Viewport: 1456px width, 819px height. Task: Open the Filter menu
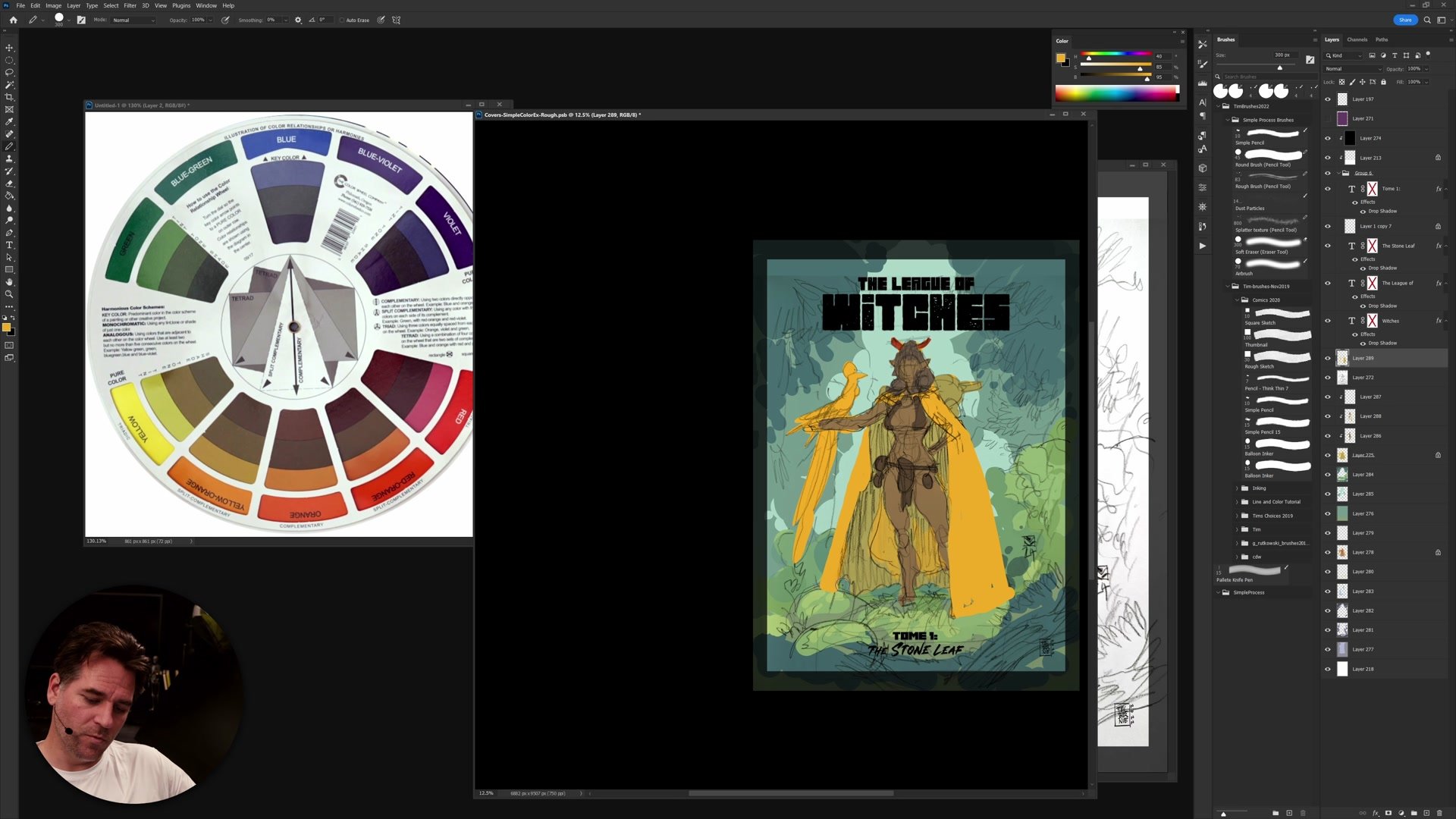[130, 5]
